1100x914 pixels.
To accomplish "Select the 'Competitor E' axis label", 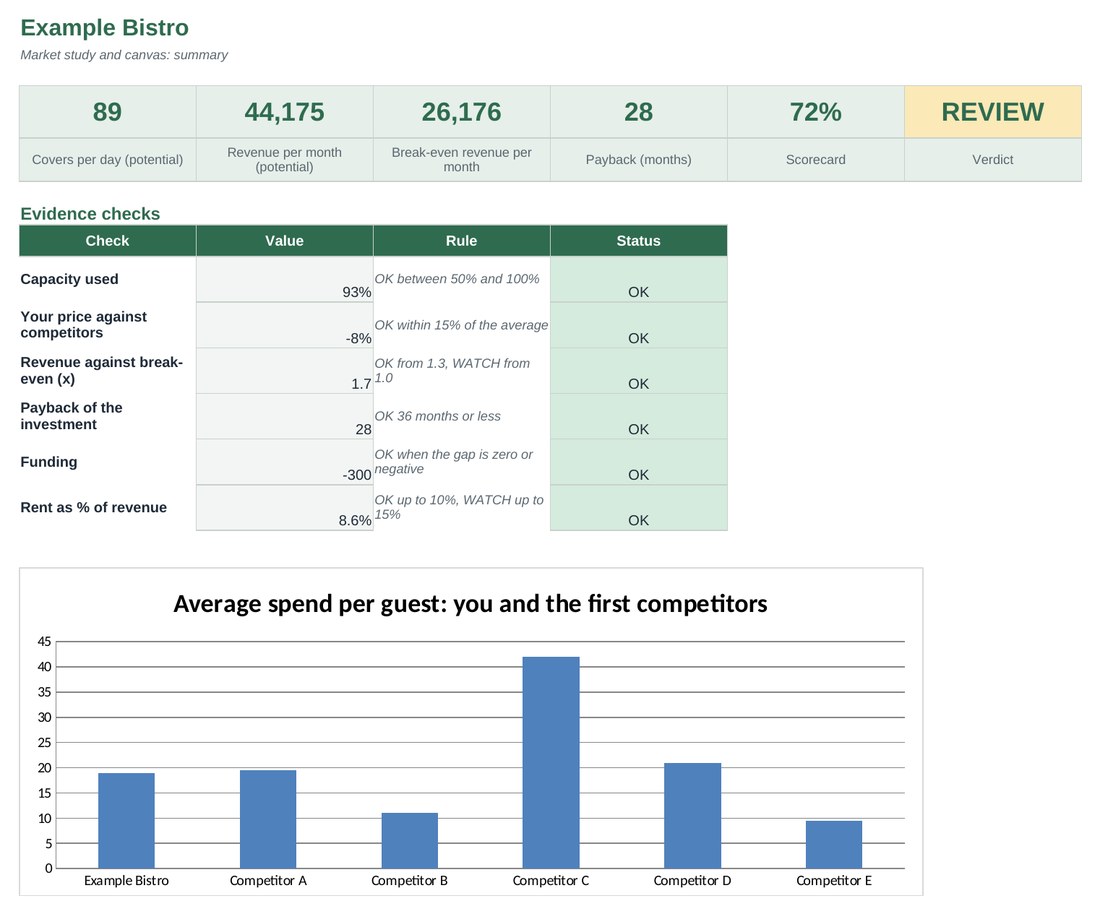I will tap(834, 880).
